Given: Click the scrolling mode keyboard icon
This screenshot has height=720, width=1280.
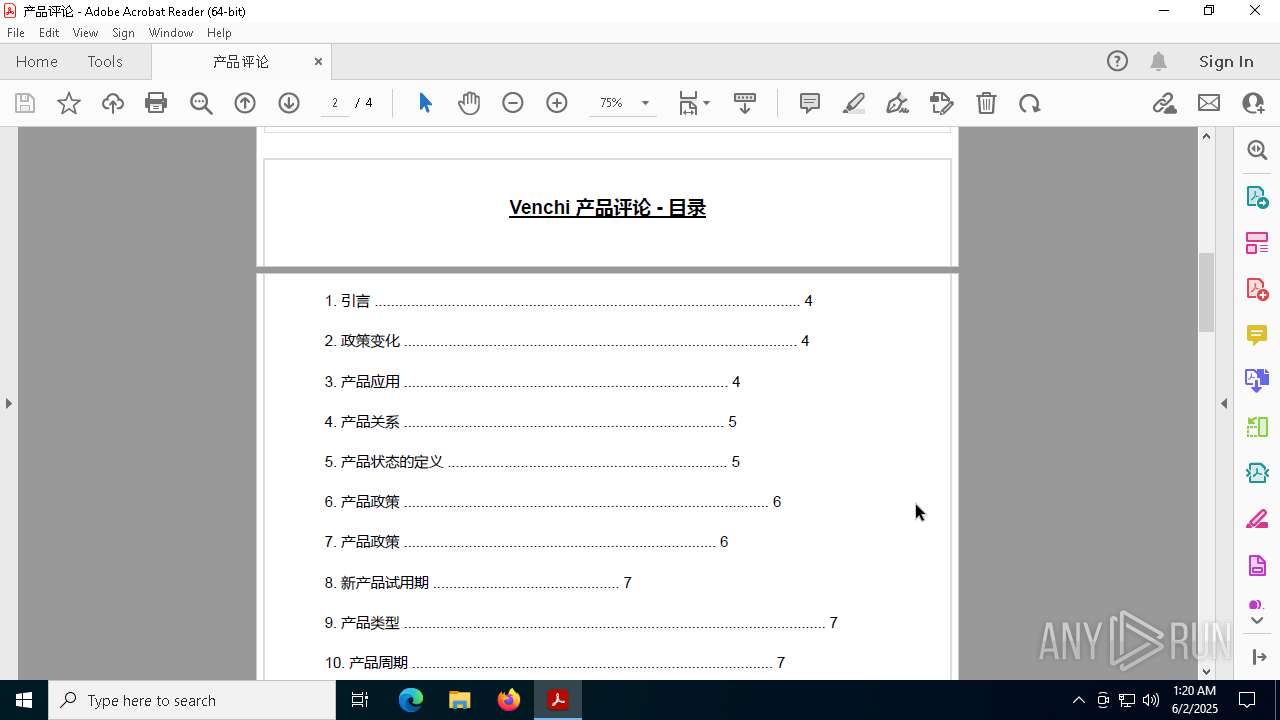Looking at the screenshot, I should click(745, 103).
